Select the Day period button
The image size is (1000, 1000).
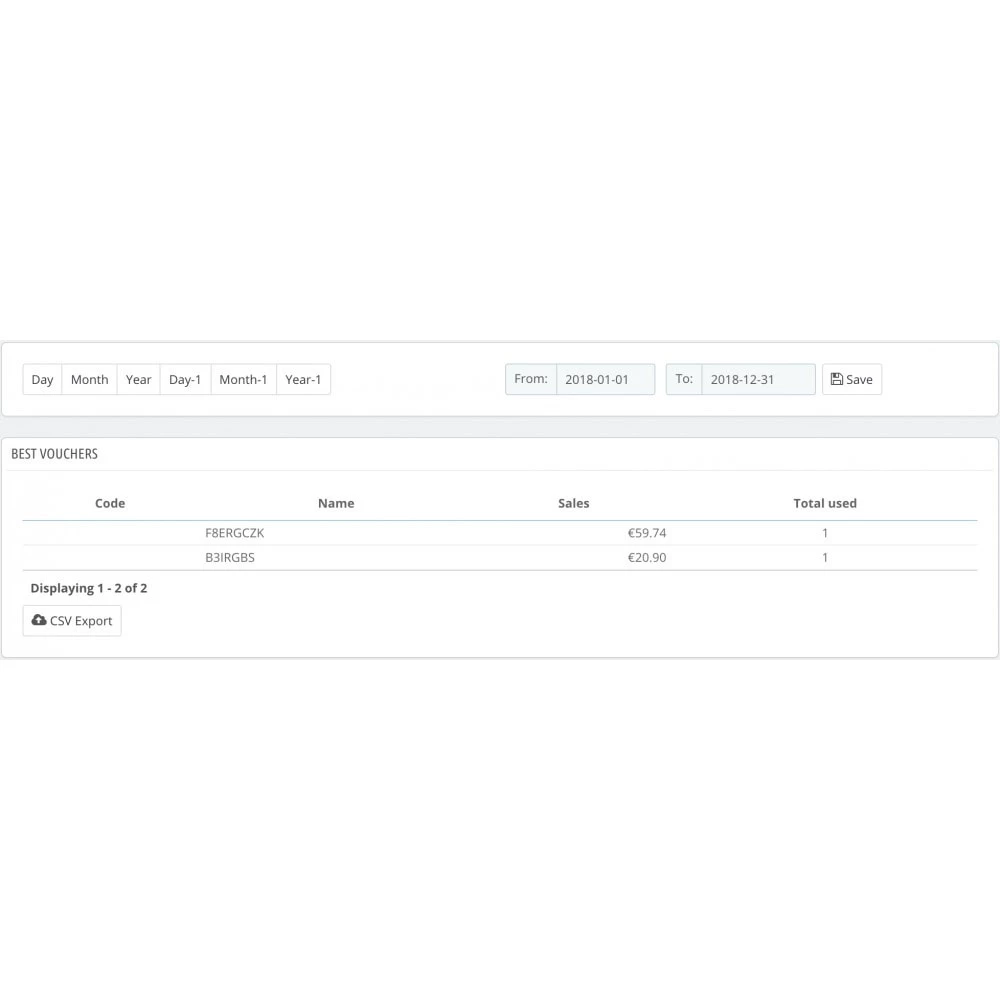tap(42, 379)
